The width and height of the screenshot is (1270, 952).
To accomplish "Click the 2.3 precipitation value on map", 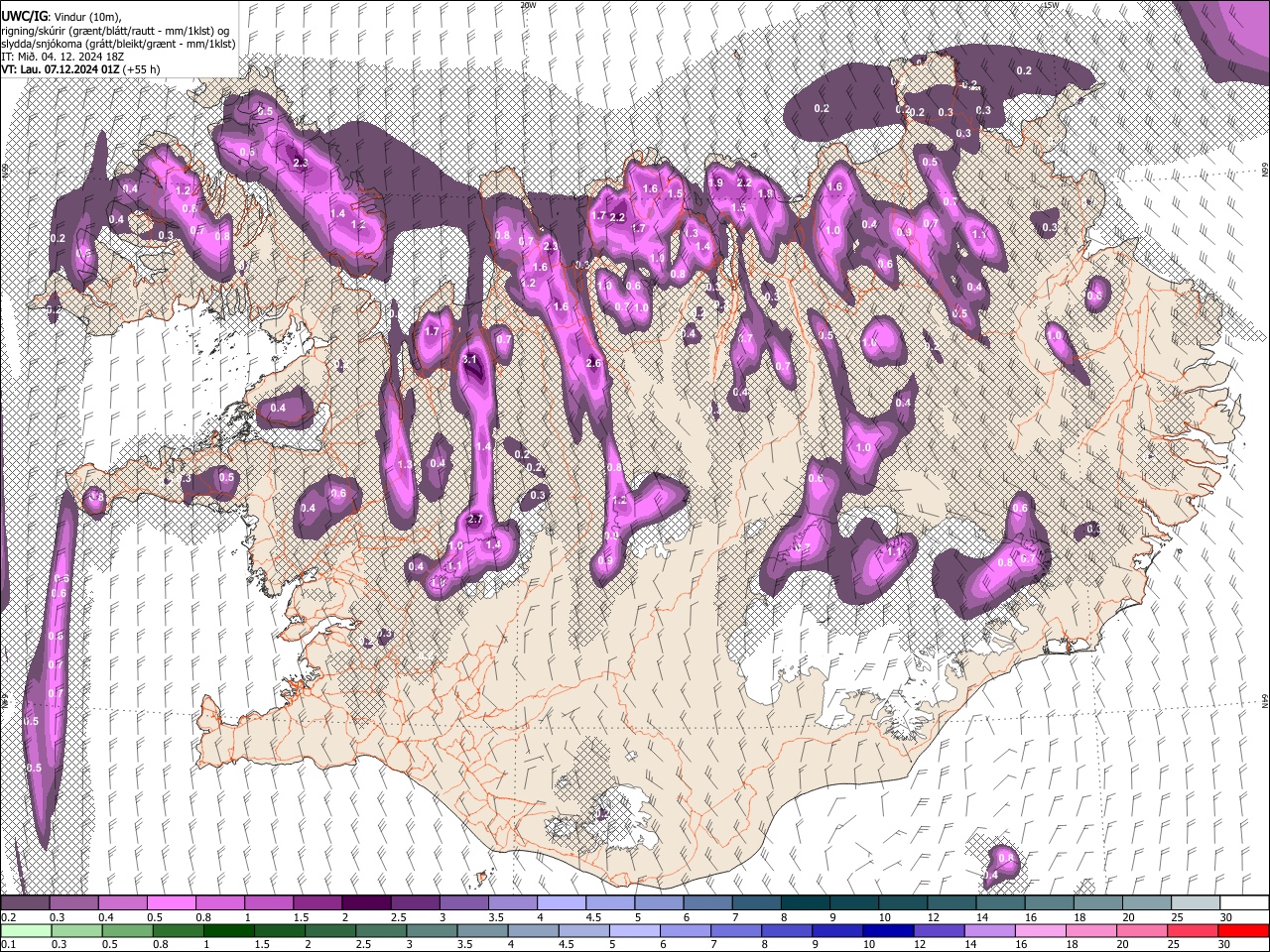I will 301,163.
